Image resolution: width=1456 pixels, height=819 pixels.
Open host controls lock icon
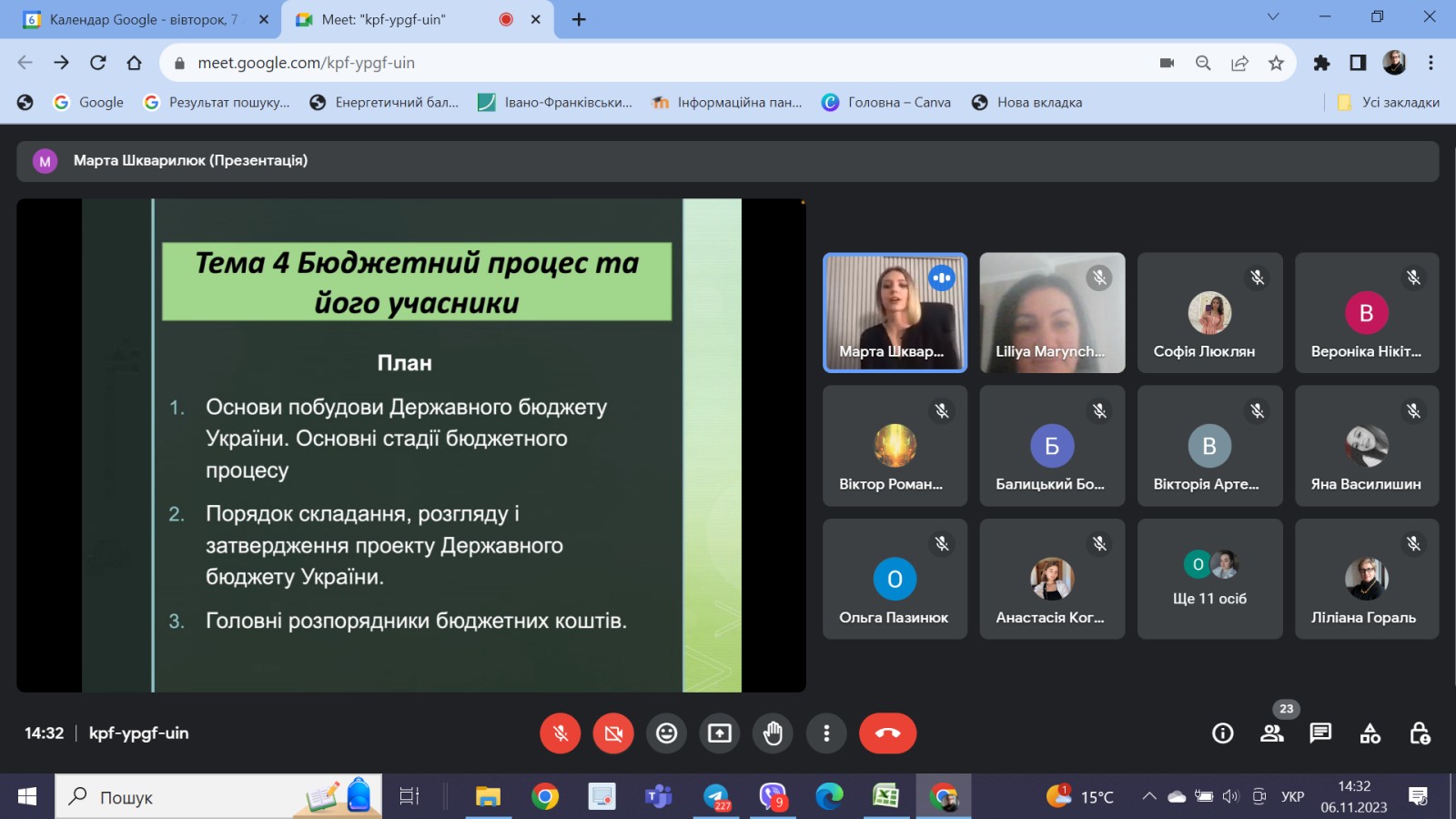[1420, 733]
